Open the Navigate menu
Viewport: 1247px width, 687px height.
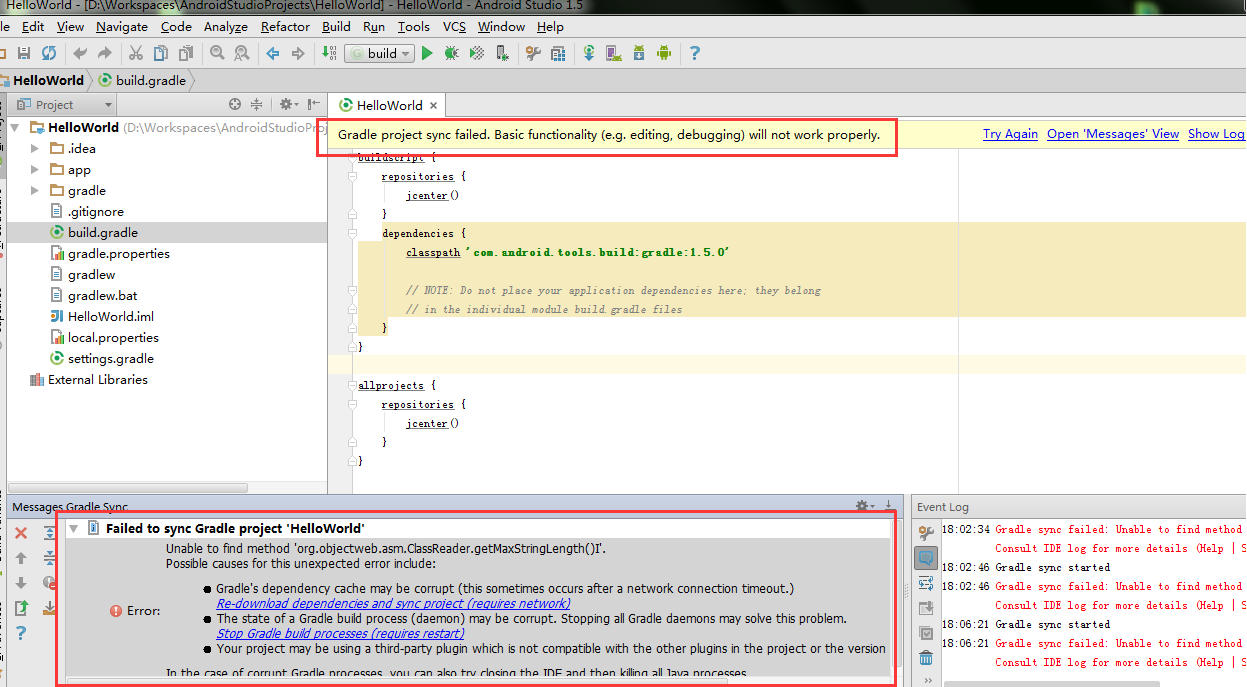point(122,27)
